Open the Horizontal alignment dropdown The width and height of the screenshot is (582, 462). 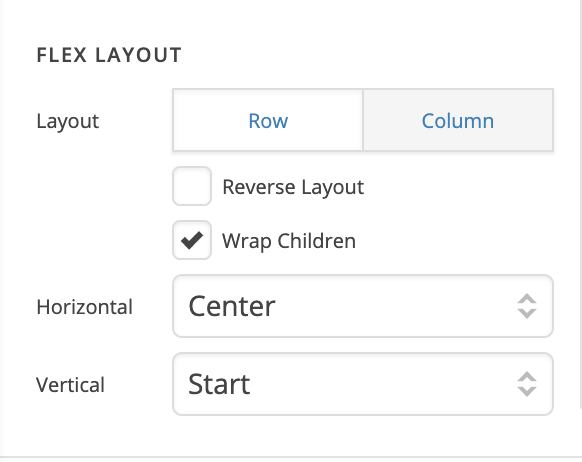point(363,306)
